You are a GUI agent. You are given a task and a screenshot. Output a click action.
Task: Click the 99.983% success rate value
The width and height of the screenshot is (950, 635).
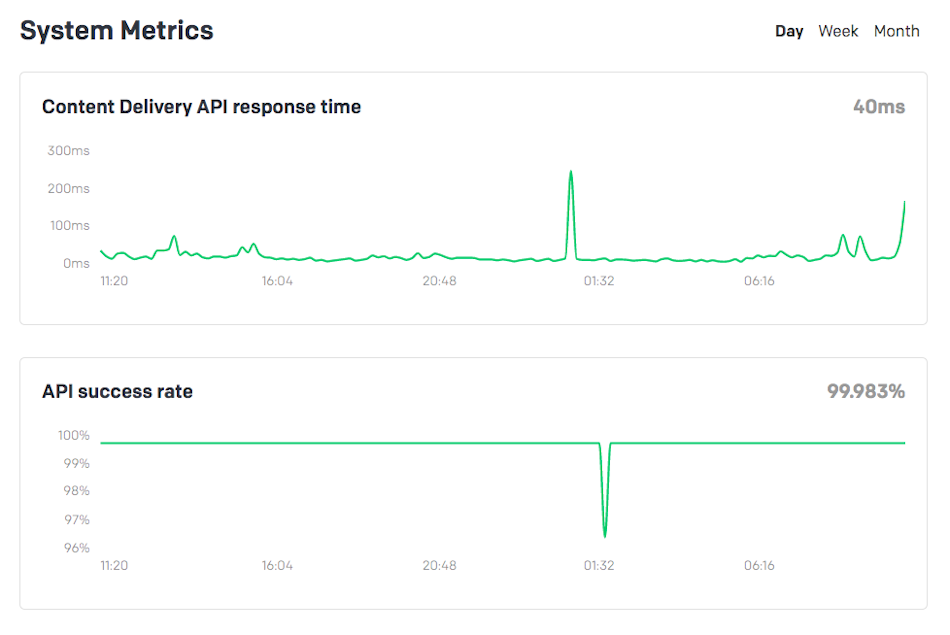866,391
